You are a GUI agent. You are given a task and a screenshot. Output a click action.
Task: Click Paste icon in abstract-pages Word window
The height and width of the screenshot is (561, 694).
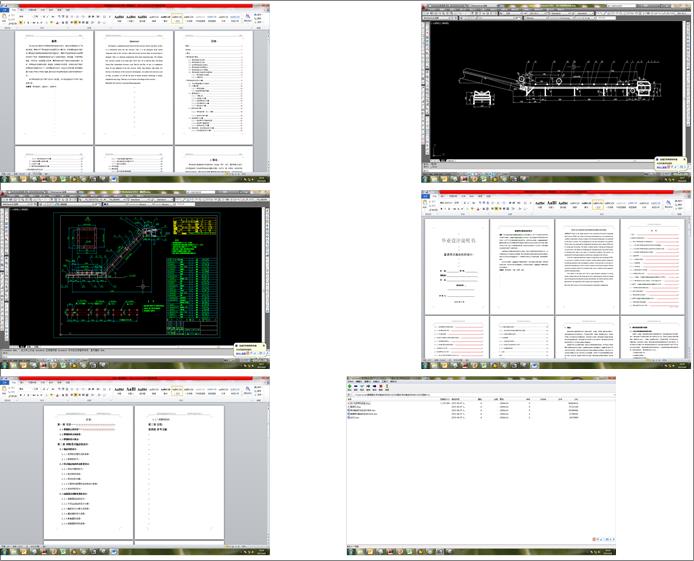(x=4, y=17)
